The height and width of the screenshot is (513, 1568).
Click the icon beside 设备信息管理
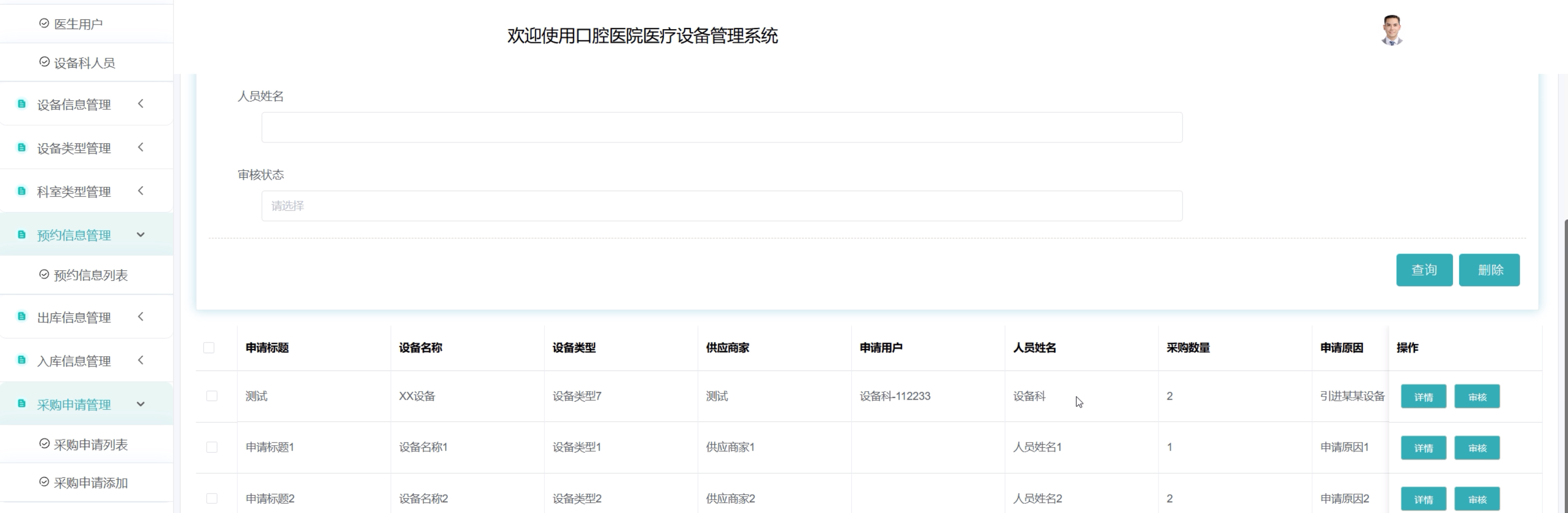tap(22, 104)
